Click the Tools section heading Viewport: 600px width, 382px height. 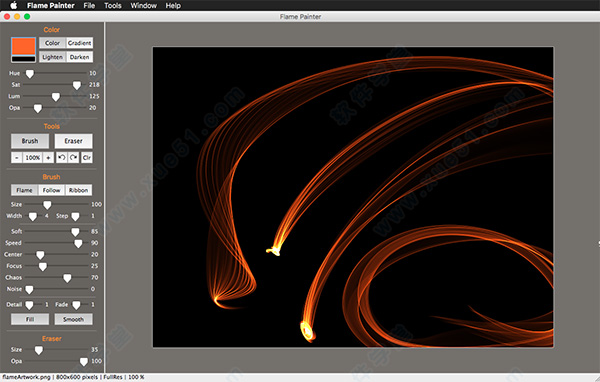52,126
